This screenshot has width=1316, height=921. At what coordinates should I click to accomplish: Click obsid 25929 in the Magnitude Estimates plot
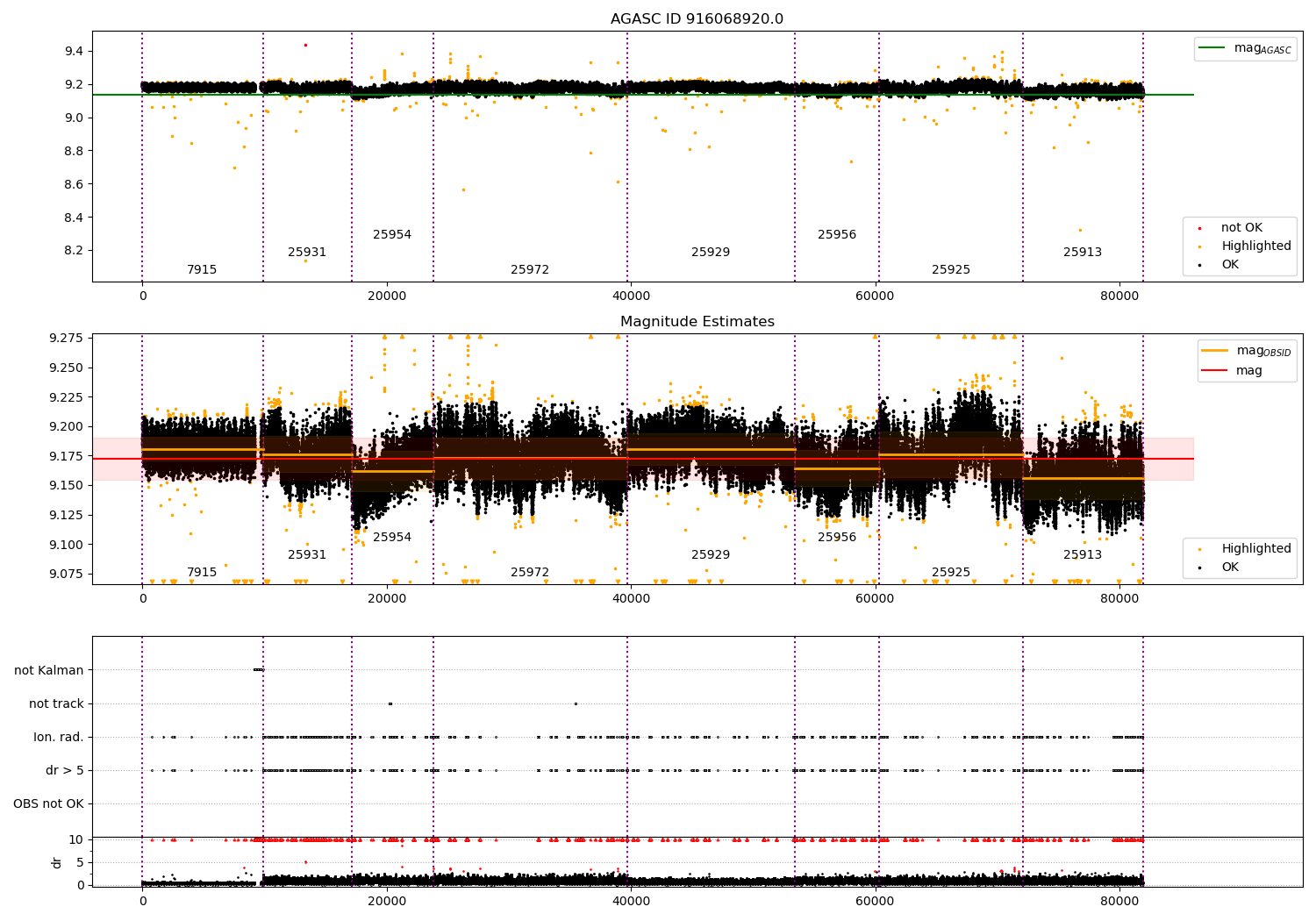coord(711,555)
